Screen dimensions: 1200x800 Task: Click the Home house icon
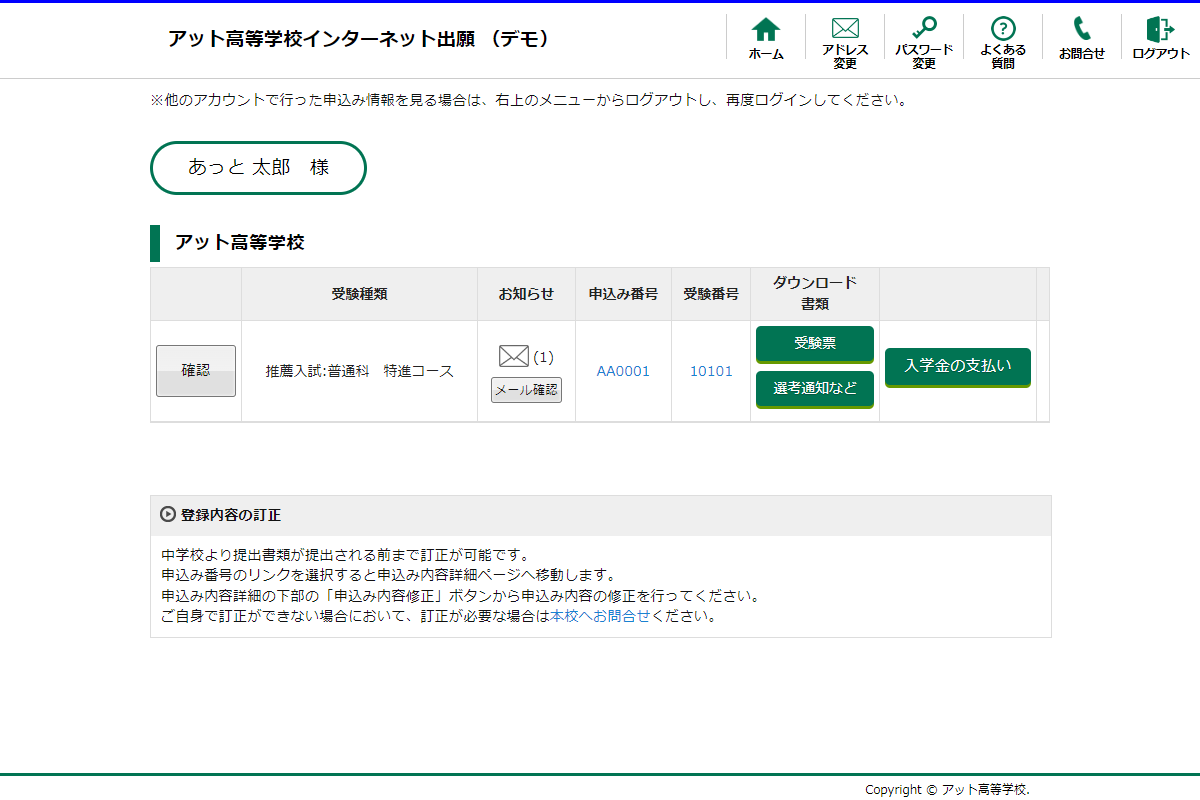[x=766, y=29]
